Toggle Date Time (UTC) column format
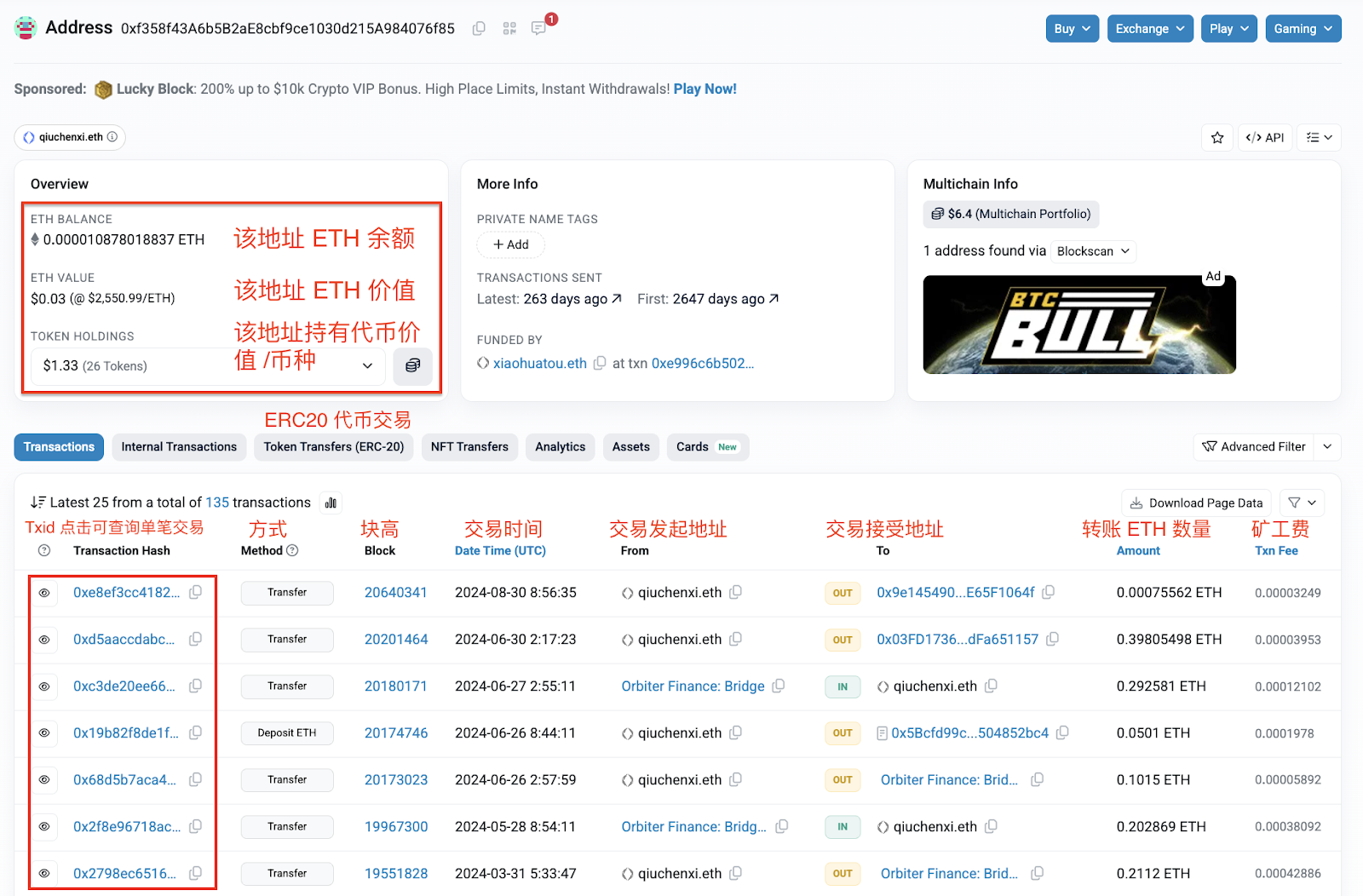1363x896 pixels. click(x=500, y=550)
